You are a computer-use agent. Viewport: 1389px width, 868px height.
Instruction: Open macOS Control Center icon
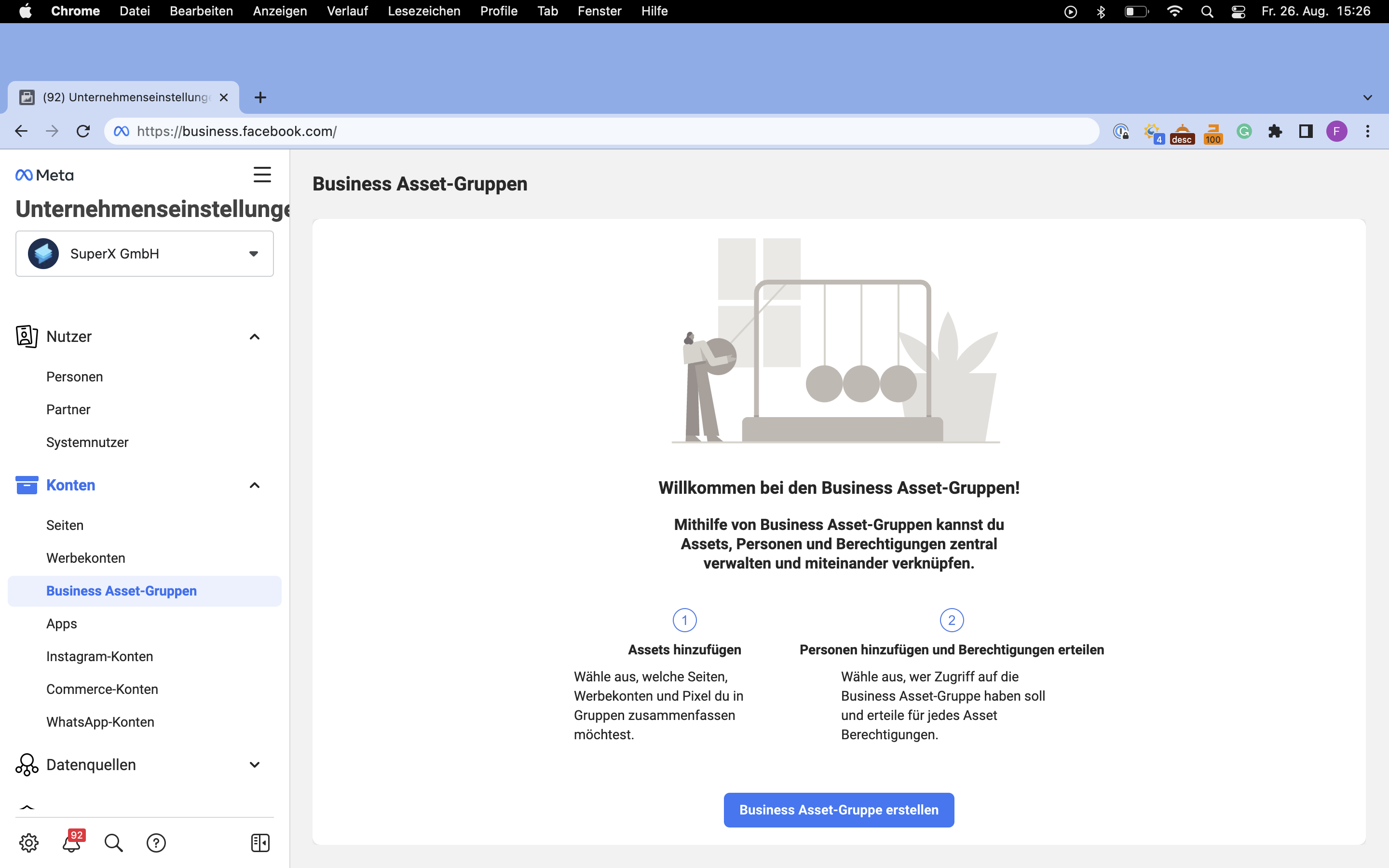[1238, 12]
